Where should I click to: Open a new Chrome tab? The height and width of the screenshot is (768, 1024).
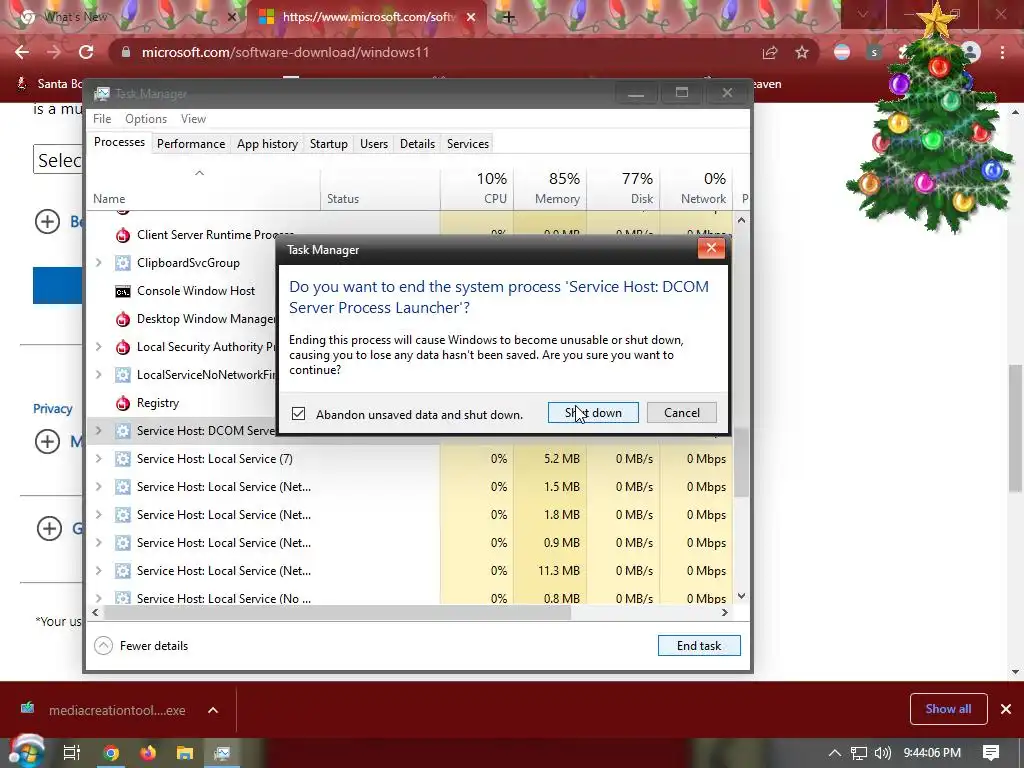[x=508, y=17]
